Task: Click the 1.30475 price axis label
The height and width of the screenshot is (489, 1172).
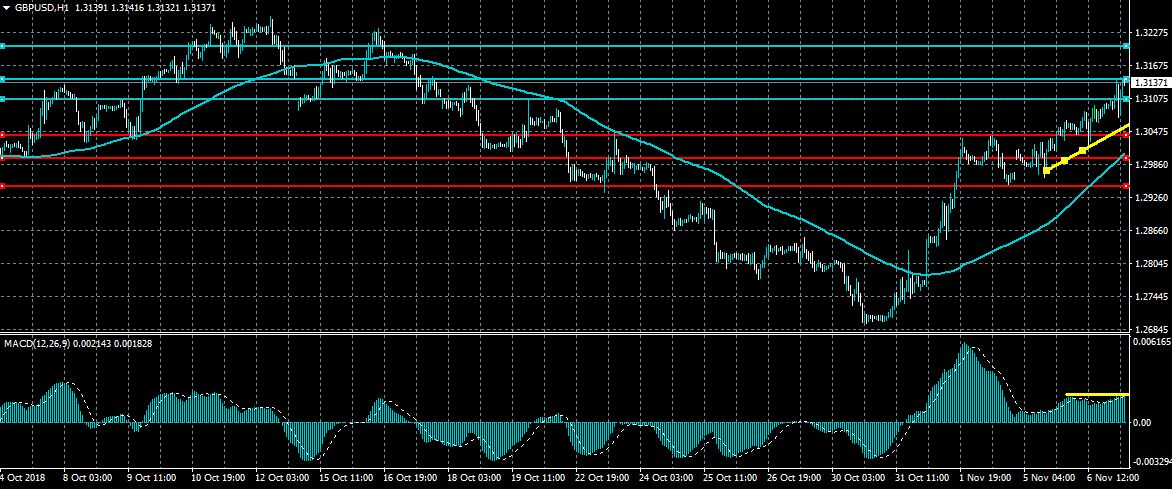Action: pyautogui.click(x=1150, y=132)
